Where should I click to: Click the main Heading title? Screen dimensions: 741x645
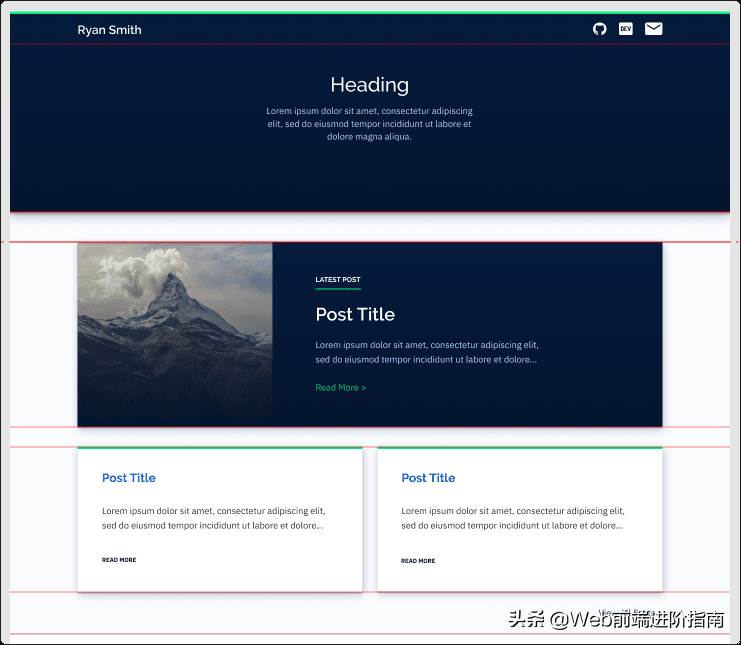coord(370,85)
